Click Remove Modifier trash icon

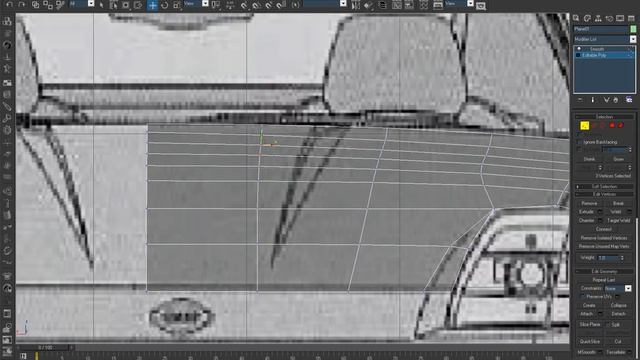[616, 100]
